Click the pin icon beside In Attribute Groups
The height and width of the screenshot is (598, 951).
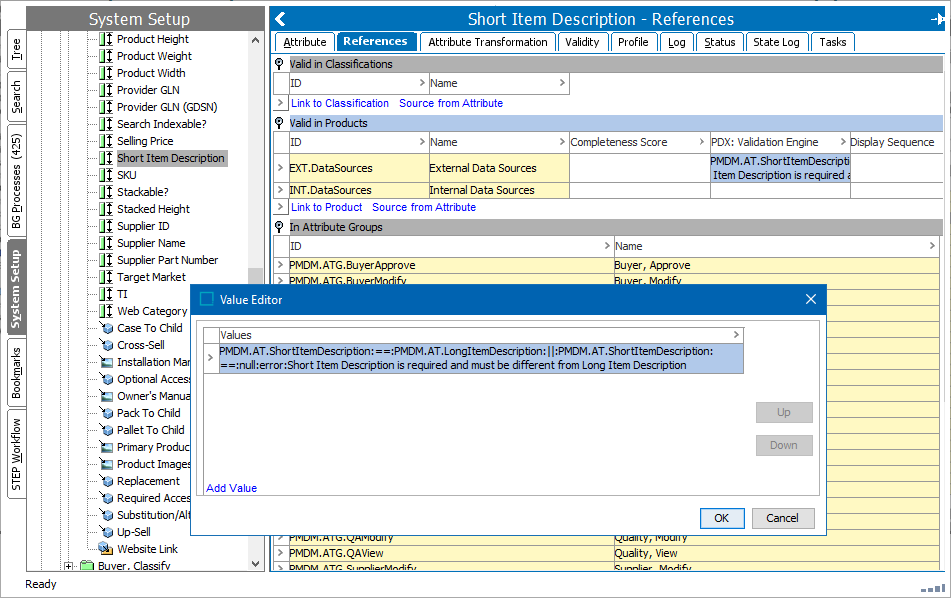pos(280,227)
